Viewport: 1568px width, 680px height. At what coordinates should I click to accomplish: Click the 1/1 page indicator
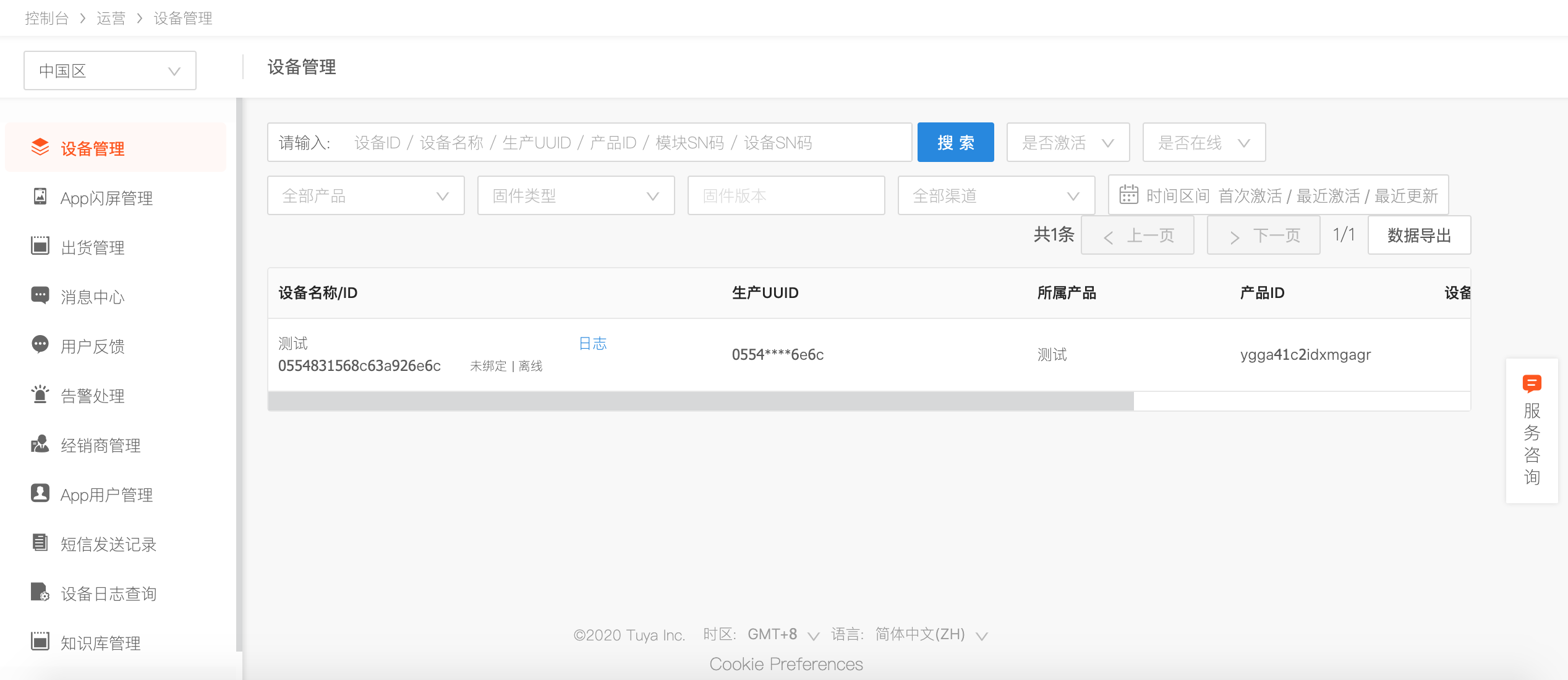coord(1344,234)
